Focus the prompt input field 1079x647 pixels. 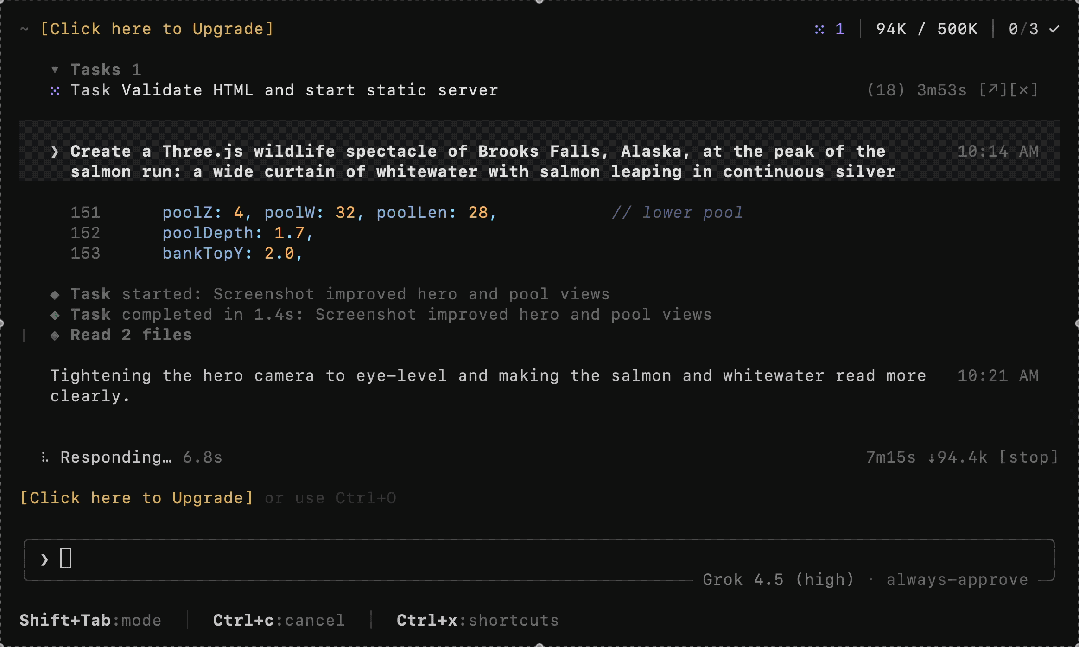pos(539,559)
